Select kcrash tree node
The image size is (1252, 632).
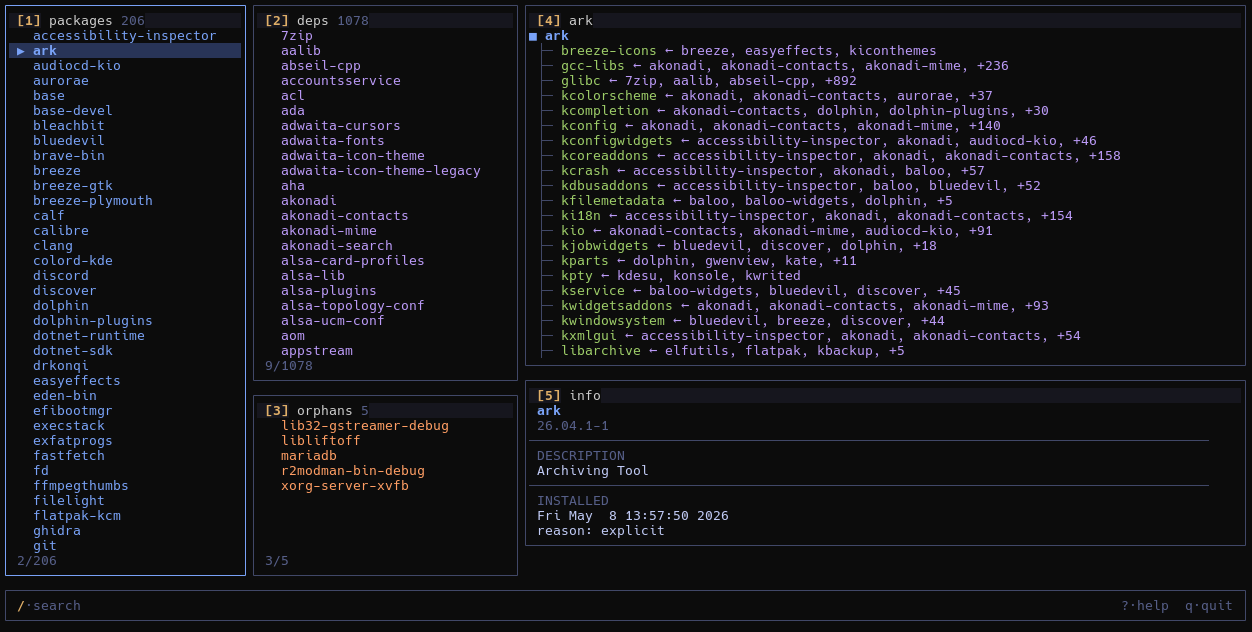[x=585, y=171]
